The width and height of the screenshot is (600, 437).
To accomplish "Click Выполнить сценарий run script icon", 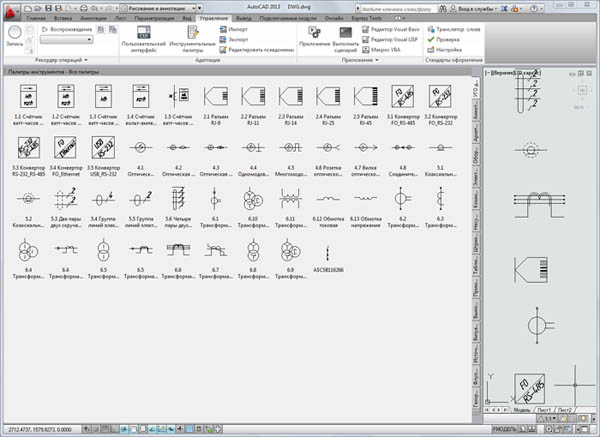I will click(x=344, y=35).
